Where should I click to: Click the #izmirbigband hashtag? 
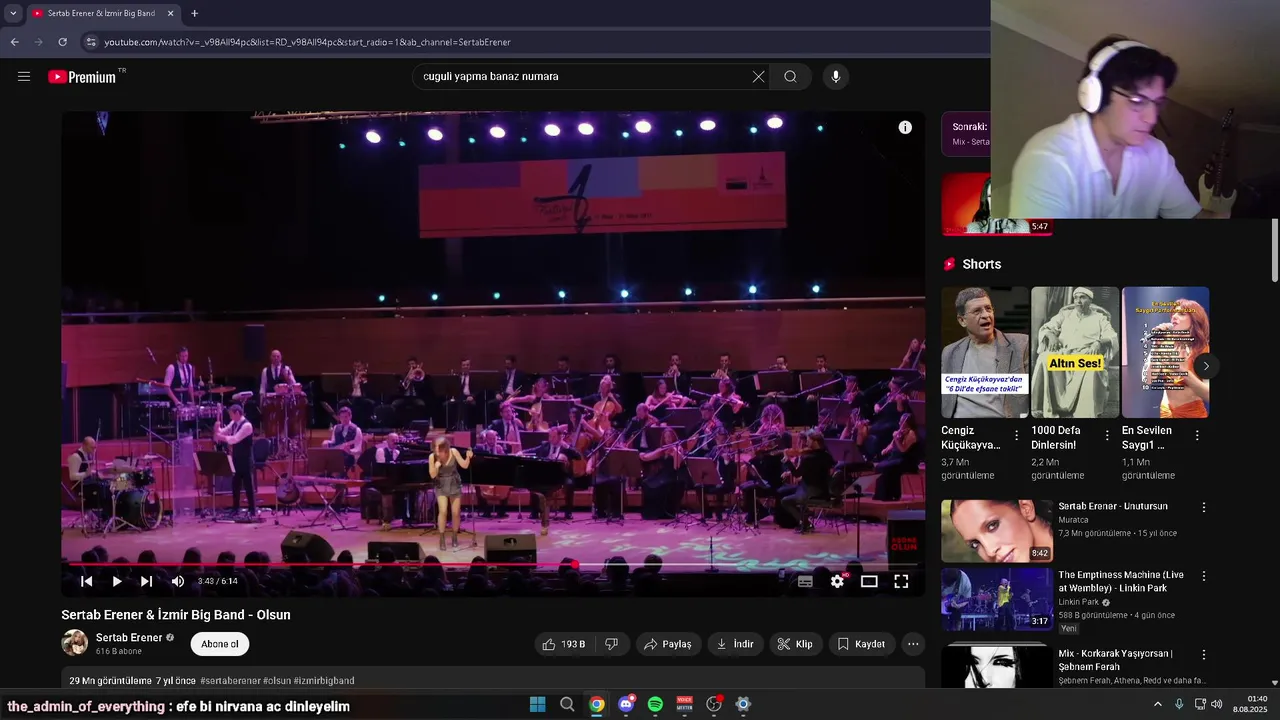tap(324, 681)
